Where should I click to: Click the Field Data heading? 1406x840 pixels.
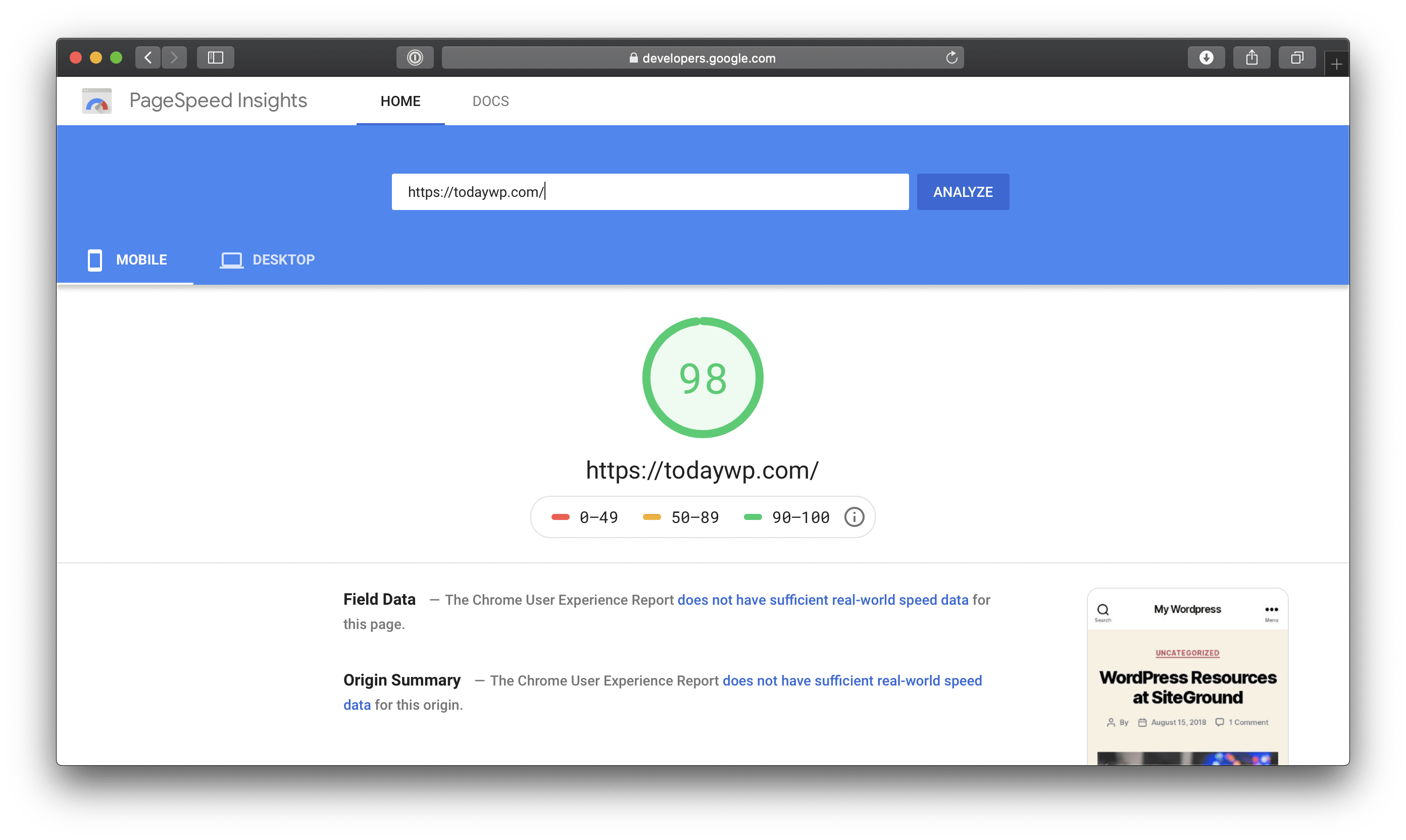tap(379, 599)
